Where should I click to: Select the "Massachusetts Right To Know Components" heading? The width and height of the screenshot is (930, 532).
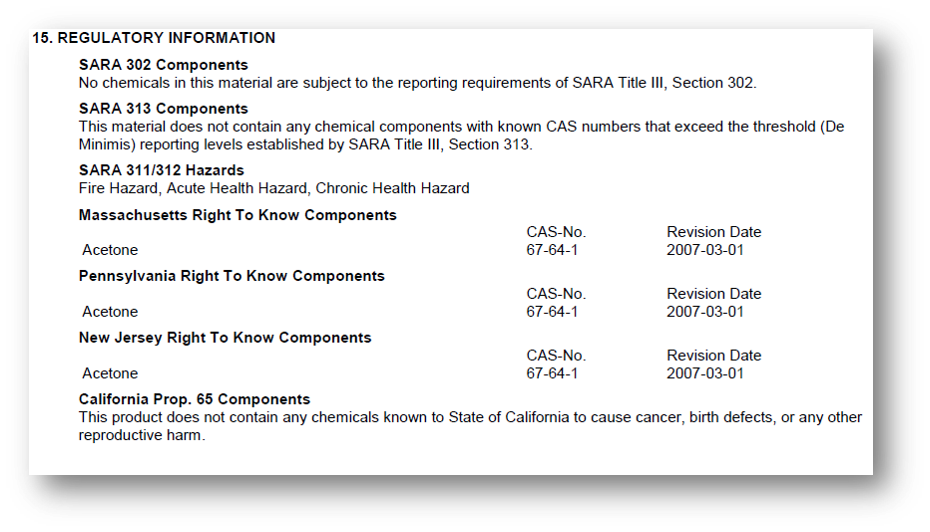[237, 215]
